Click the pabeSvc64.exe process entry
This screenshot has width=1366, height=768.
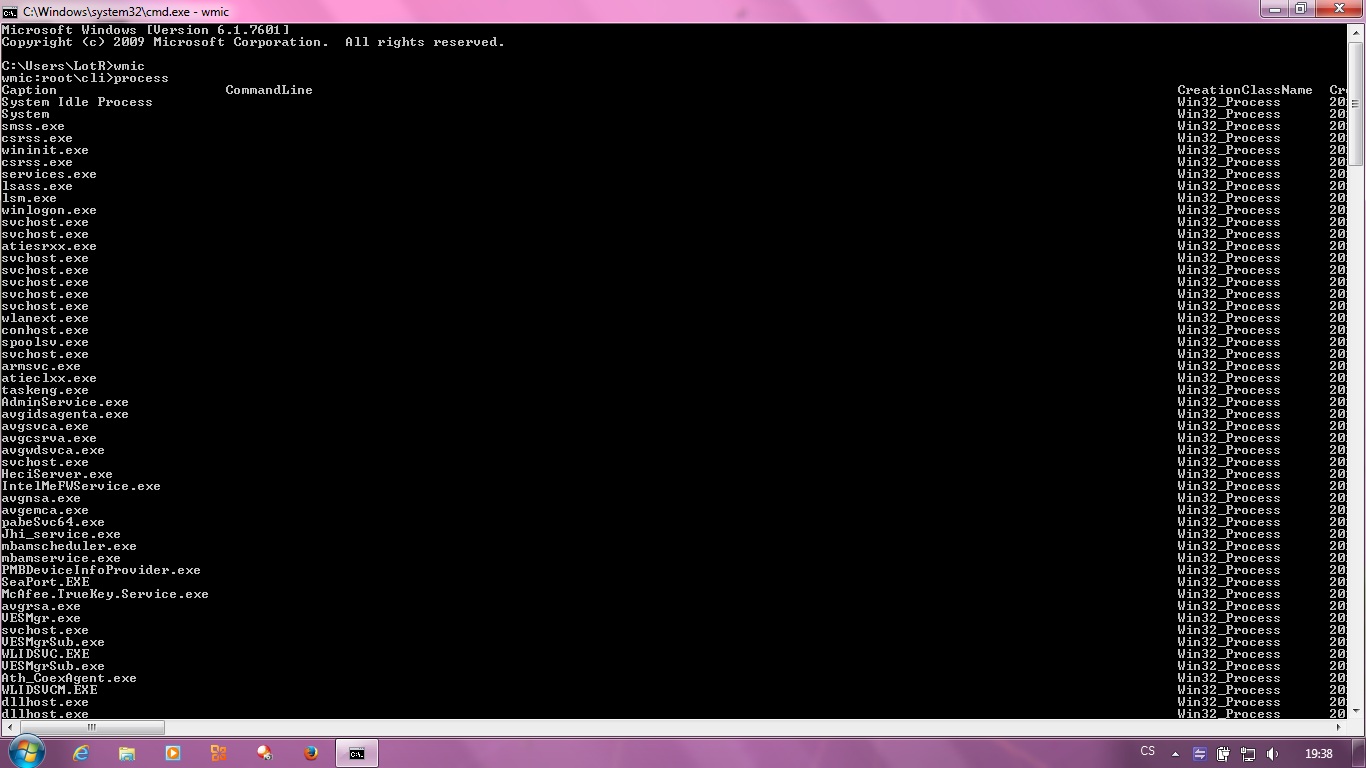coord(53,522)
